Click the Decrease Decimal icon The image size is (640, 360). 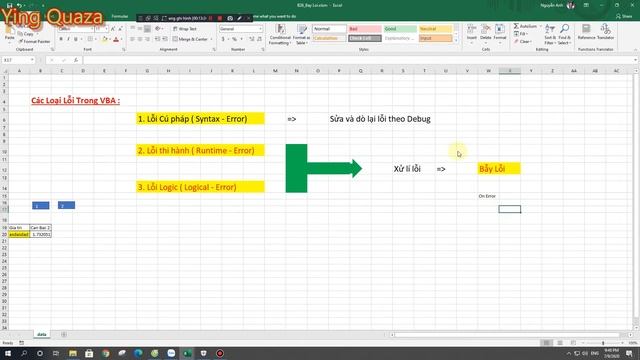[260, 39]
